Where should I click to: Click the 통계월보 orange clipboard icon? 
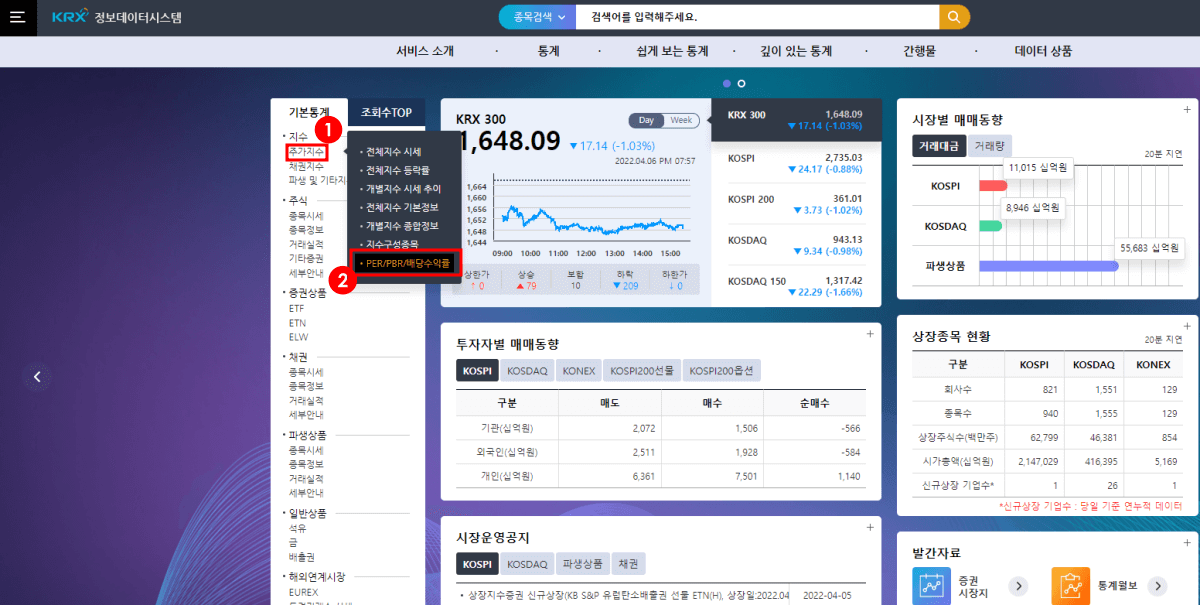[1070, 586]
